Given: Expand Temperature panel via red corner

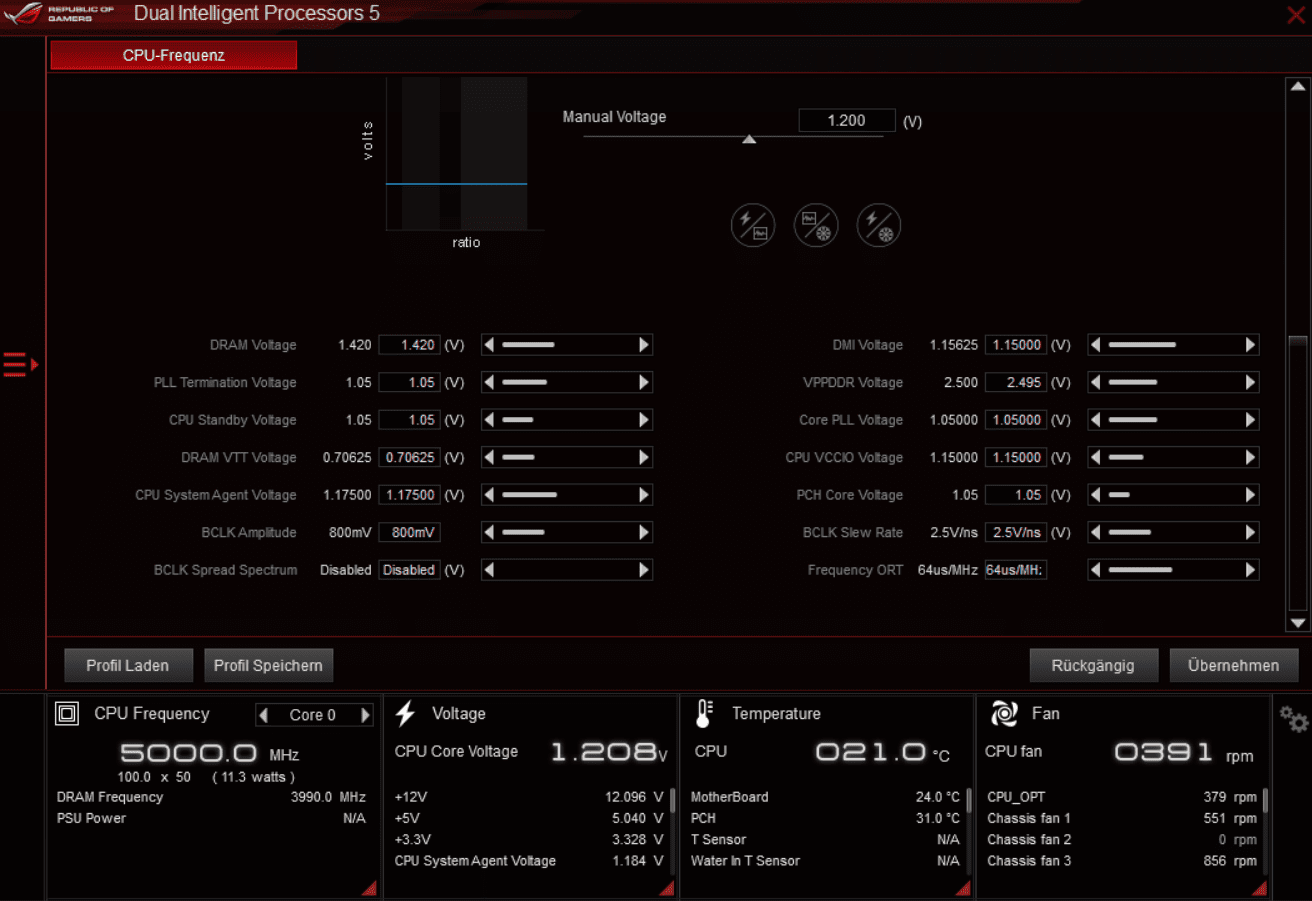Looking at the screenshot, I should coord(963,888).
